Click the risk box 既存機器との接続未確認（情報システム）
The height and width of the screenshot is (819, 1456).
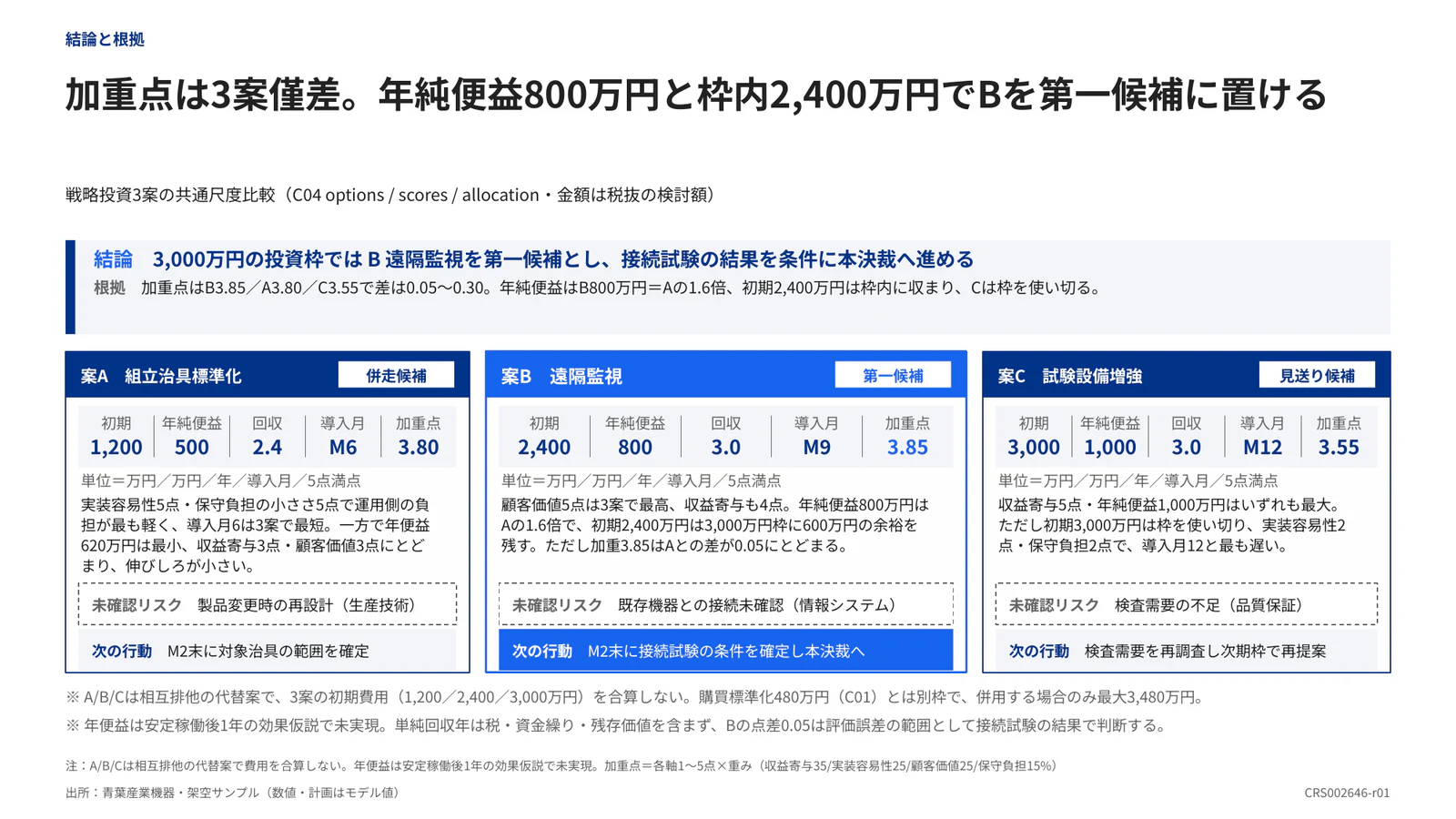click(x=726, y=604)
